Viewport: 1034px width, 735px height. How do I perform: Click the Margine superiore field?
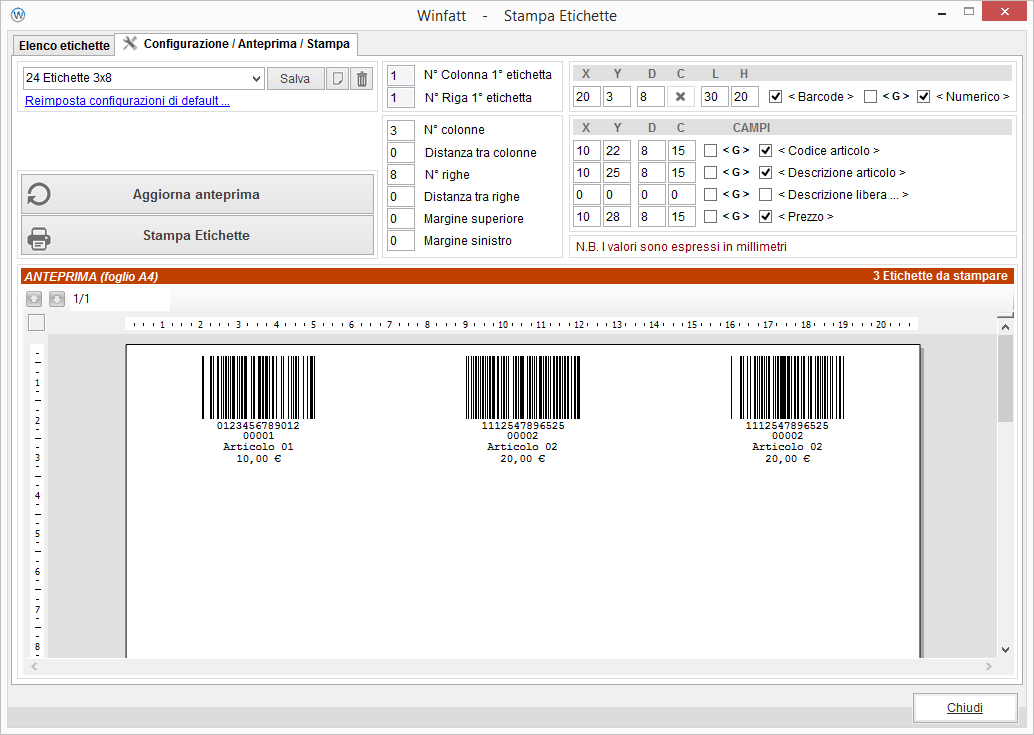tap(400, 219)
